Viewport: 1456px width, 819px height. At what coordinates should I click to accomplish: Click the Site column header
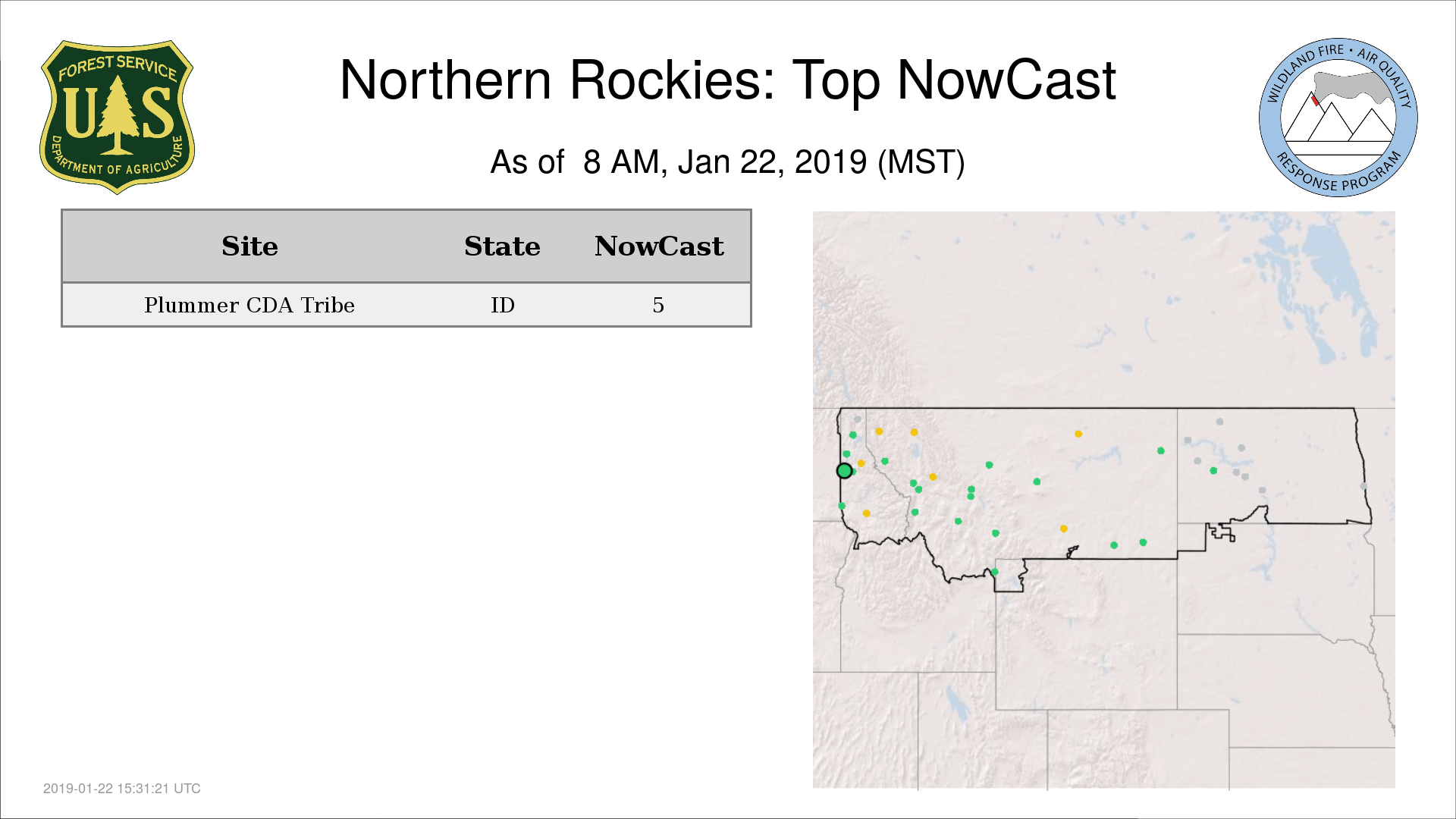click(249, 246)
